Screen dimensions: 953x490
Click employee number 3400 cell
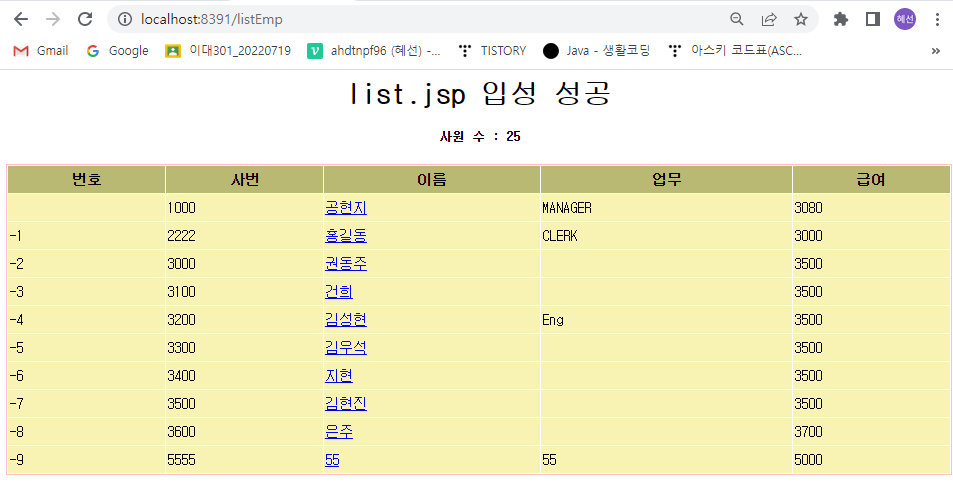244,376
